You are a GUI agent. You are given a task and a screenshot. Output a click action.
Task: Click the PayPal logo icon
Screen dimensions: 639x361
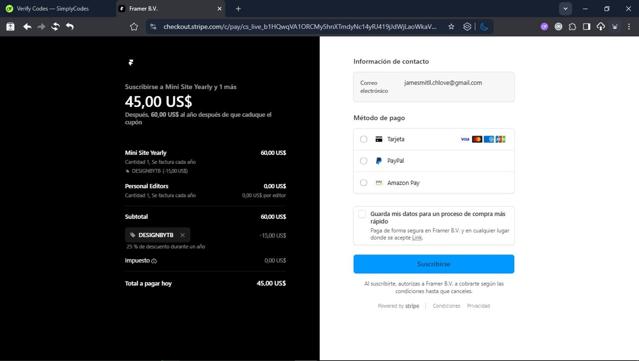click(379, 161)
